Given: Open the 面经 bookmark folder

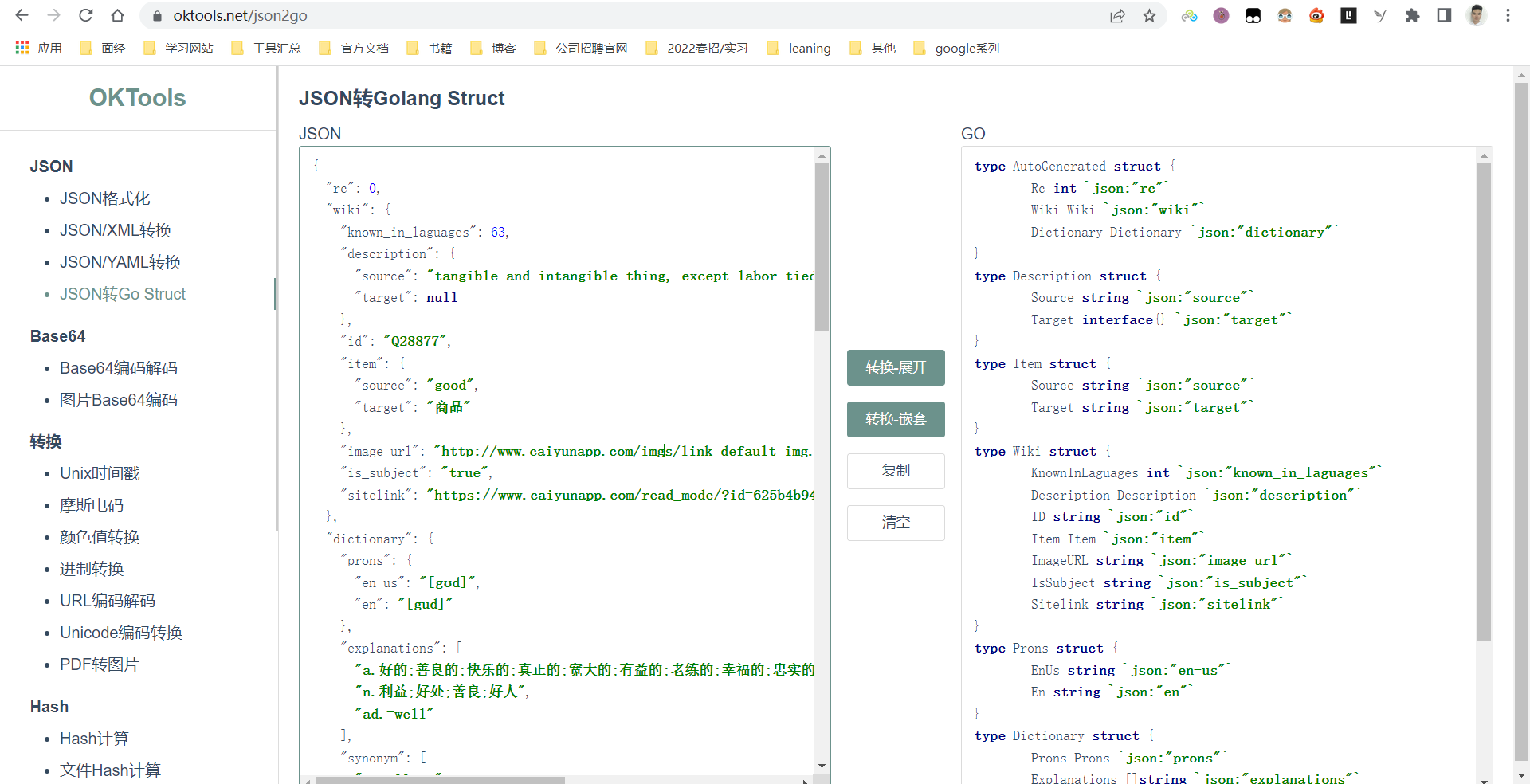Looking at the screenshot, I should point(103,48).
